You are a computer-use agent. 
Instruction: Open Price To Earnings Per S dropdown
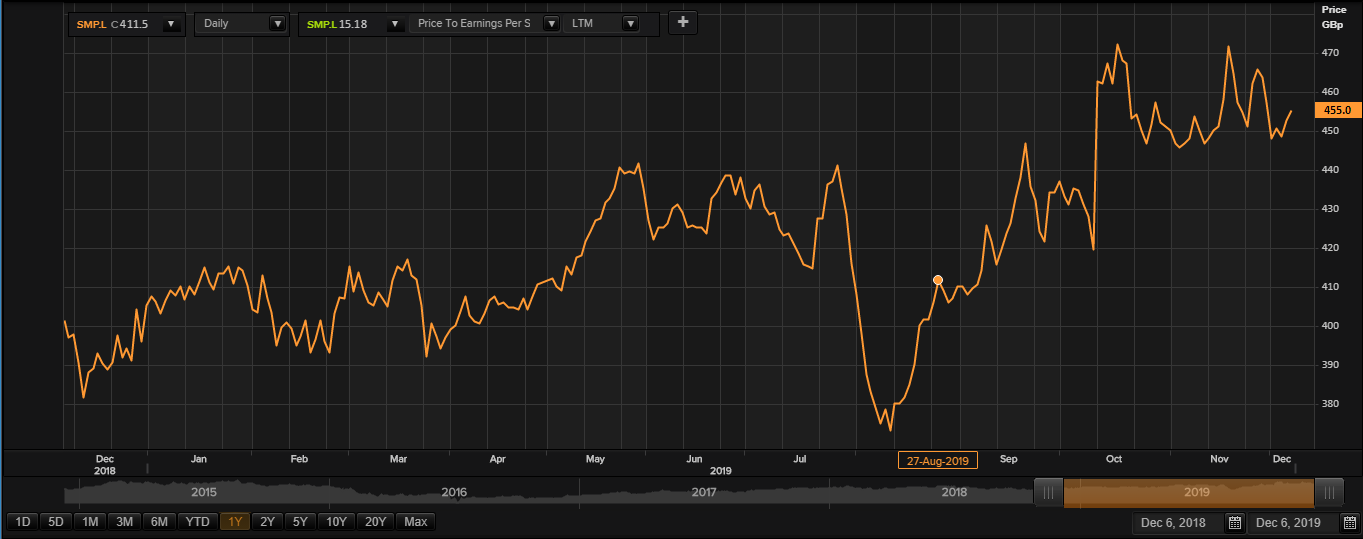[x=550, y=23]
